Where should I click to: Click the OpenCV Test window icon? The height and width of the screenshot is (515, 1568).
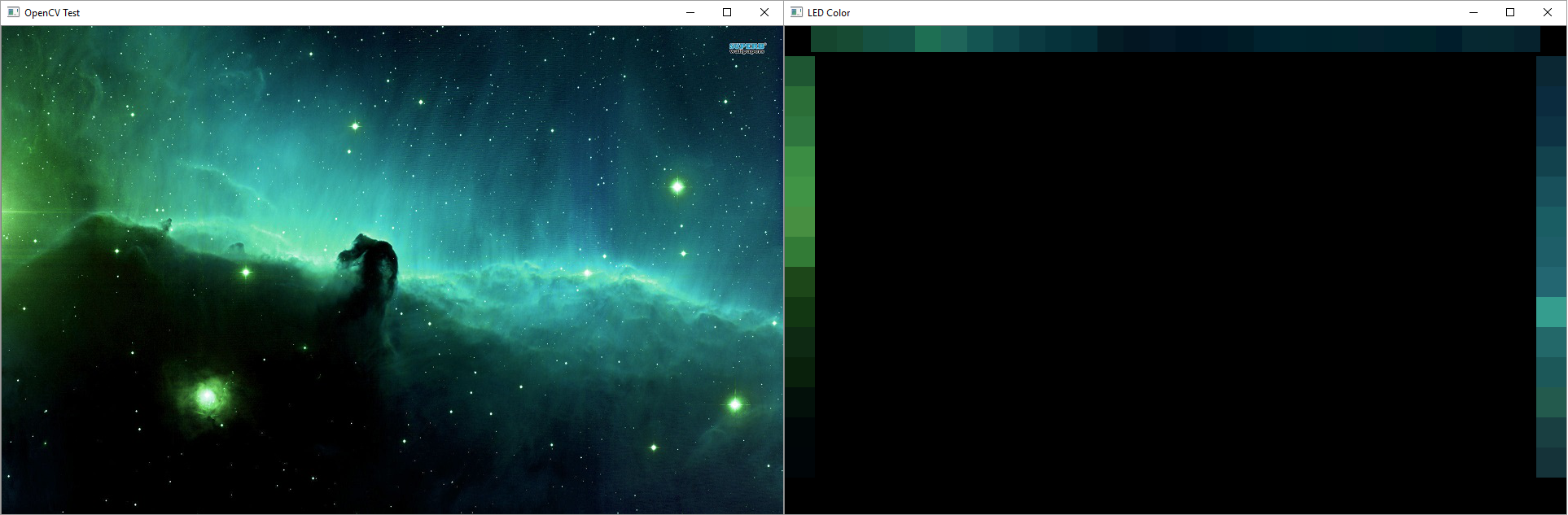13,12
